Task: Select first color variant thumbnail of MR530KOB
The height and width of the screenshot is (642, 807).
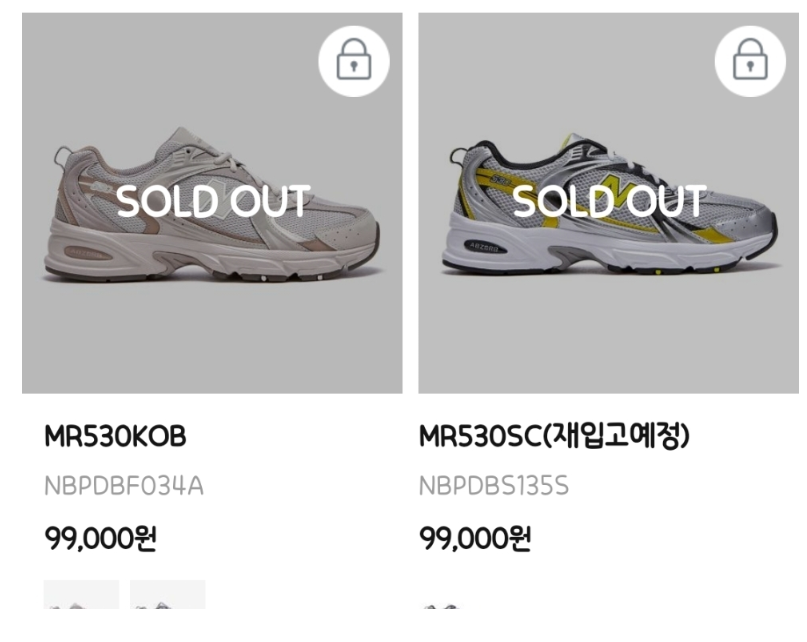Action: (x=81, y=598)
